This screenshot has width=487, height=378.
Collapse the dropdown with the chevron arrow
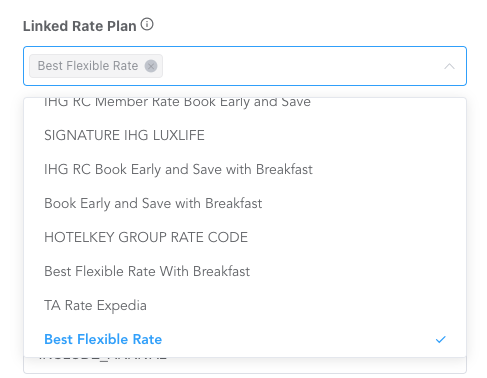[449, 66]
